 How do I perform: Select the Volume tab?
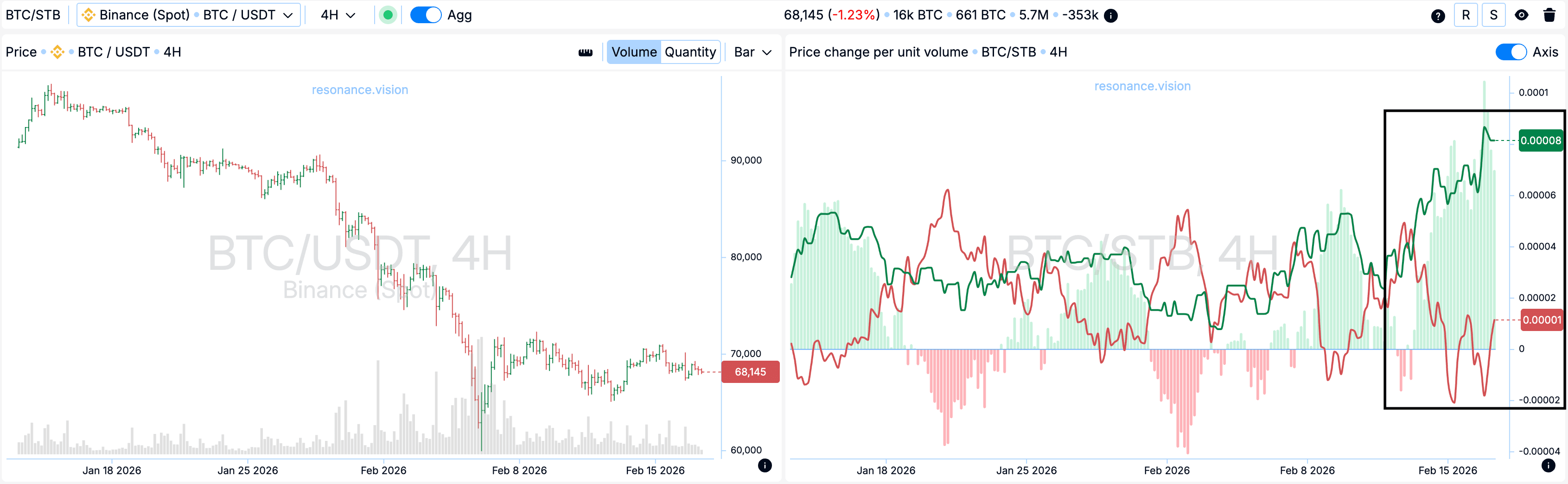[x=634, y=52]
